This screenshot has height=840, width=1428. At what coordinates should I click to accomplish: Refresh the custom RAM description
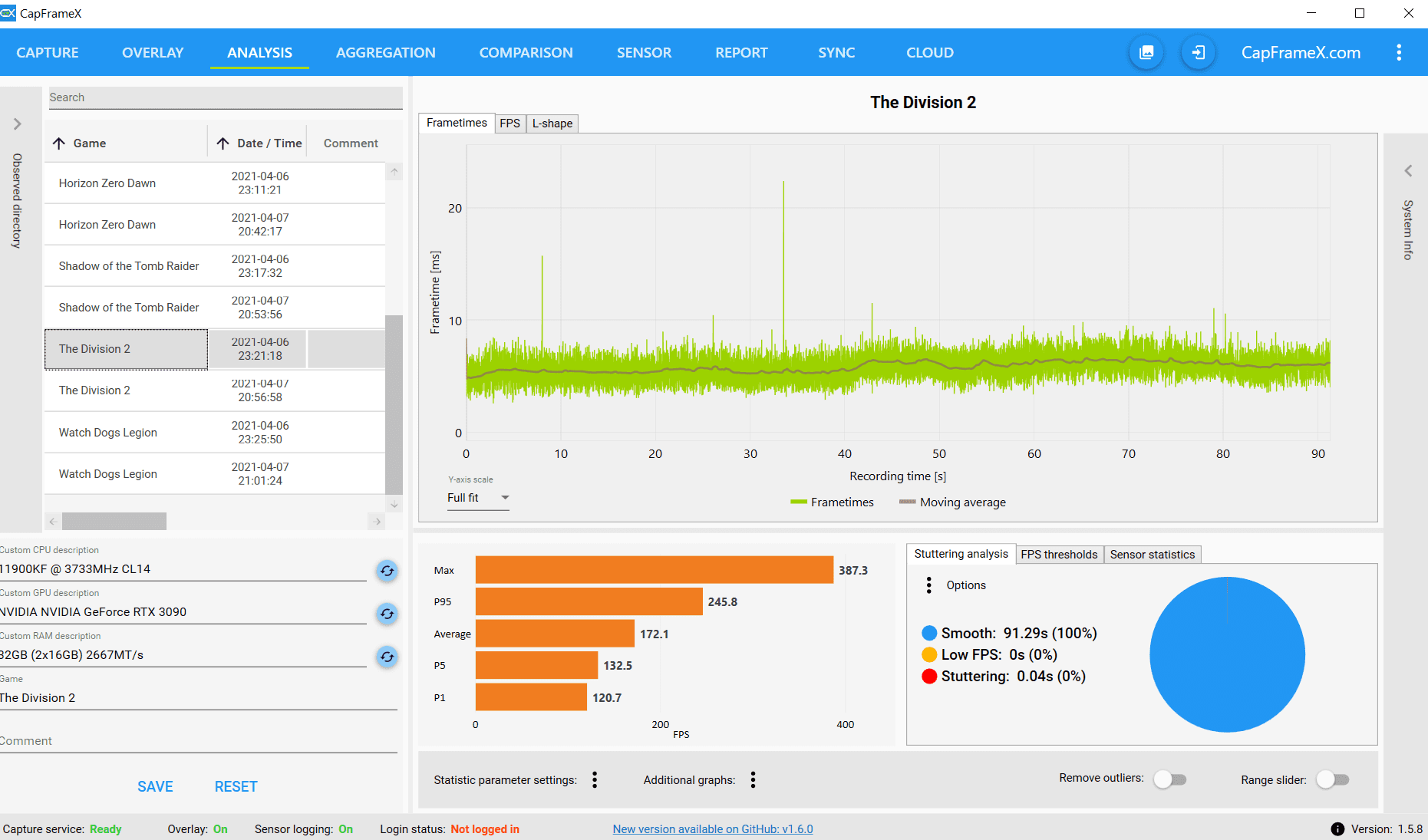(x=388, y=657)
